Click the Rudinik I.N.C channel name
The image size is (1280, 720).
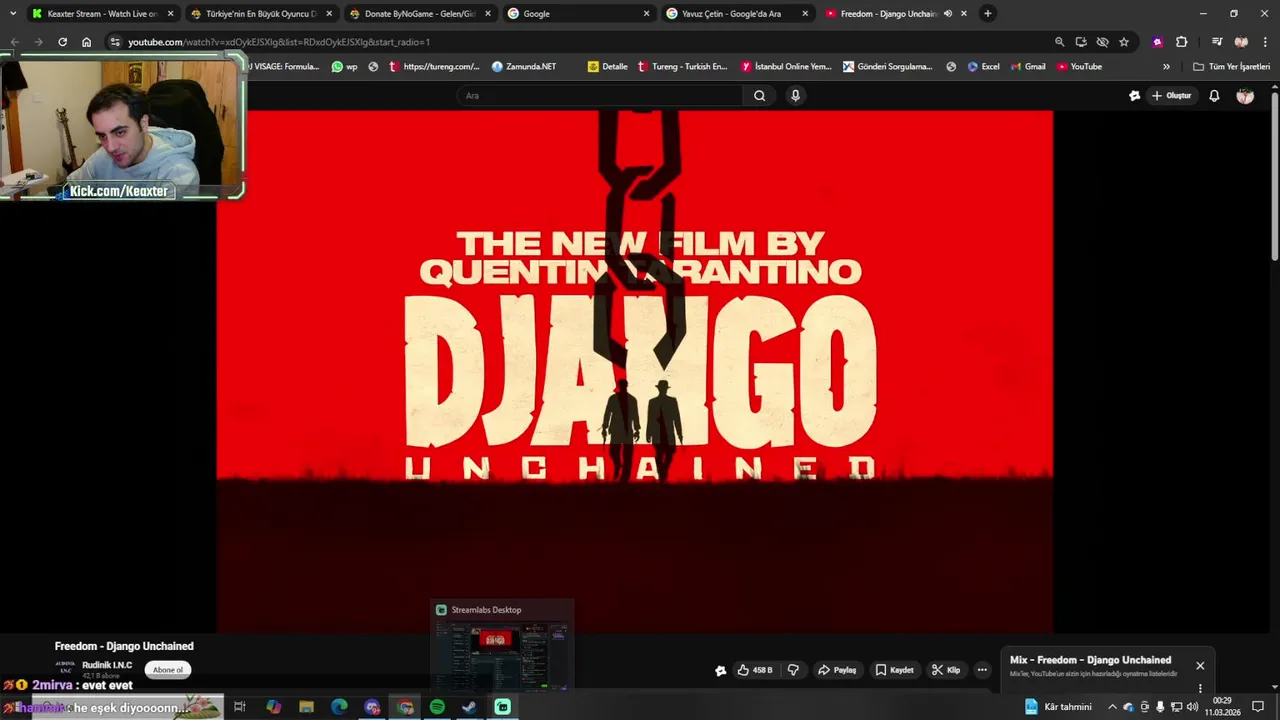pos(107,665)
